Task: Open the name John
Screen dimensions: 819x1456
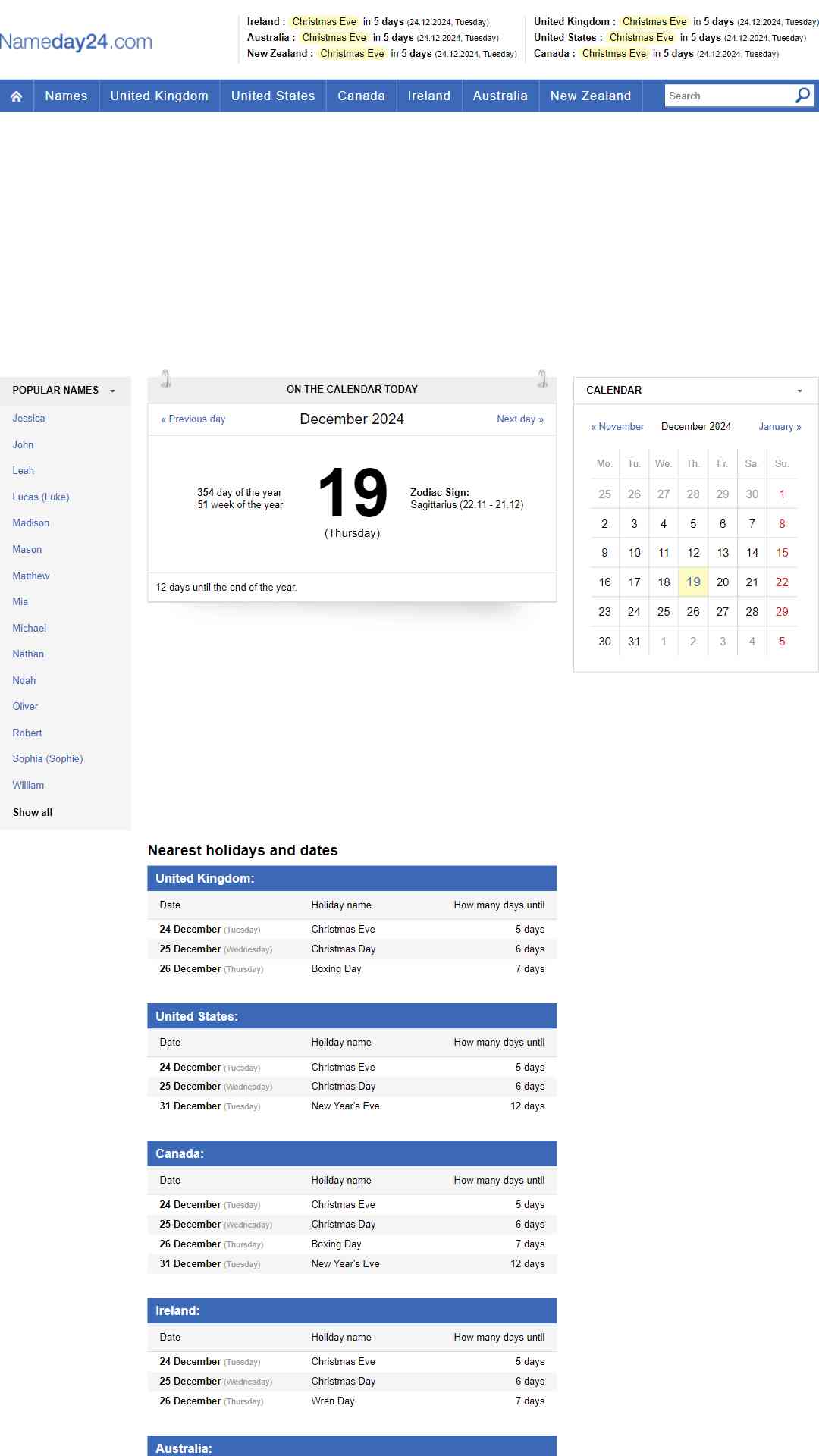Action: pyautogui.click(x=23, y=445)
